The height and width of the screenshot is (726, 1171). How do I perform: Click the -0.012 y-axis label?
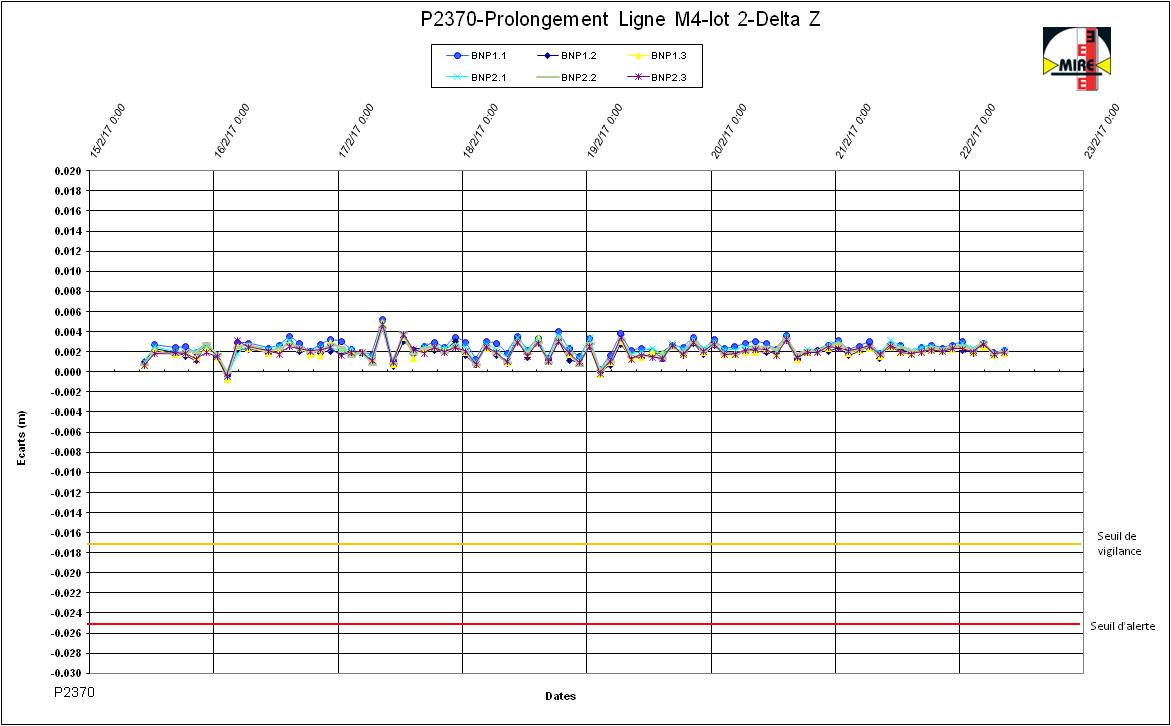(68, 493)
